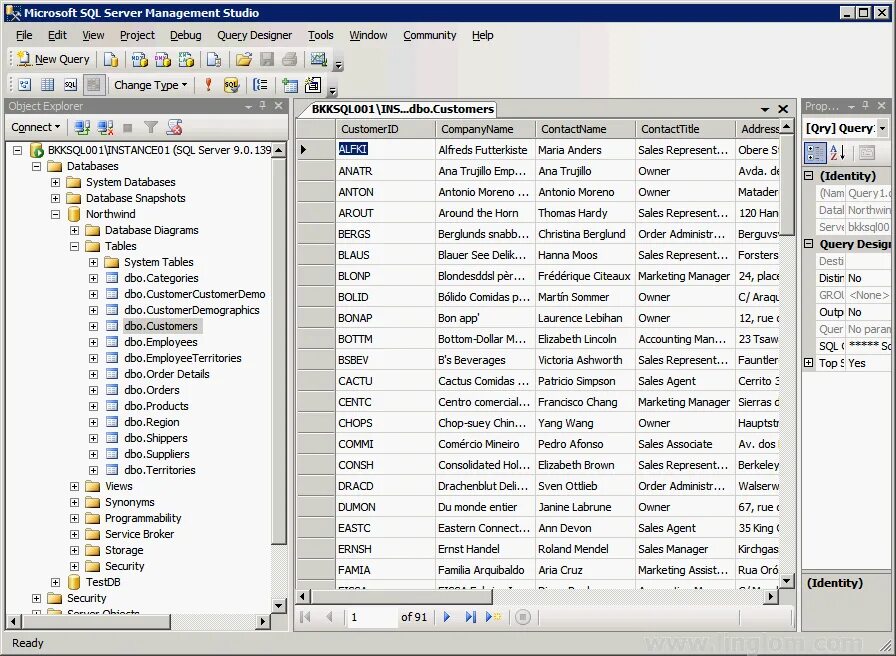Click the Add Group By icon
The height and width of the screenshot is (656, 896).
[x=261, y=85]
